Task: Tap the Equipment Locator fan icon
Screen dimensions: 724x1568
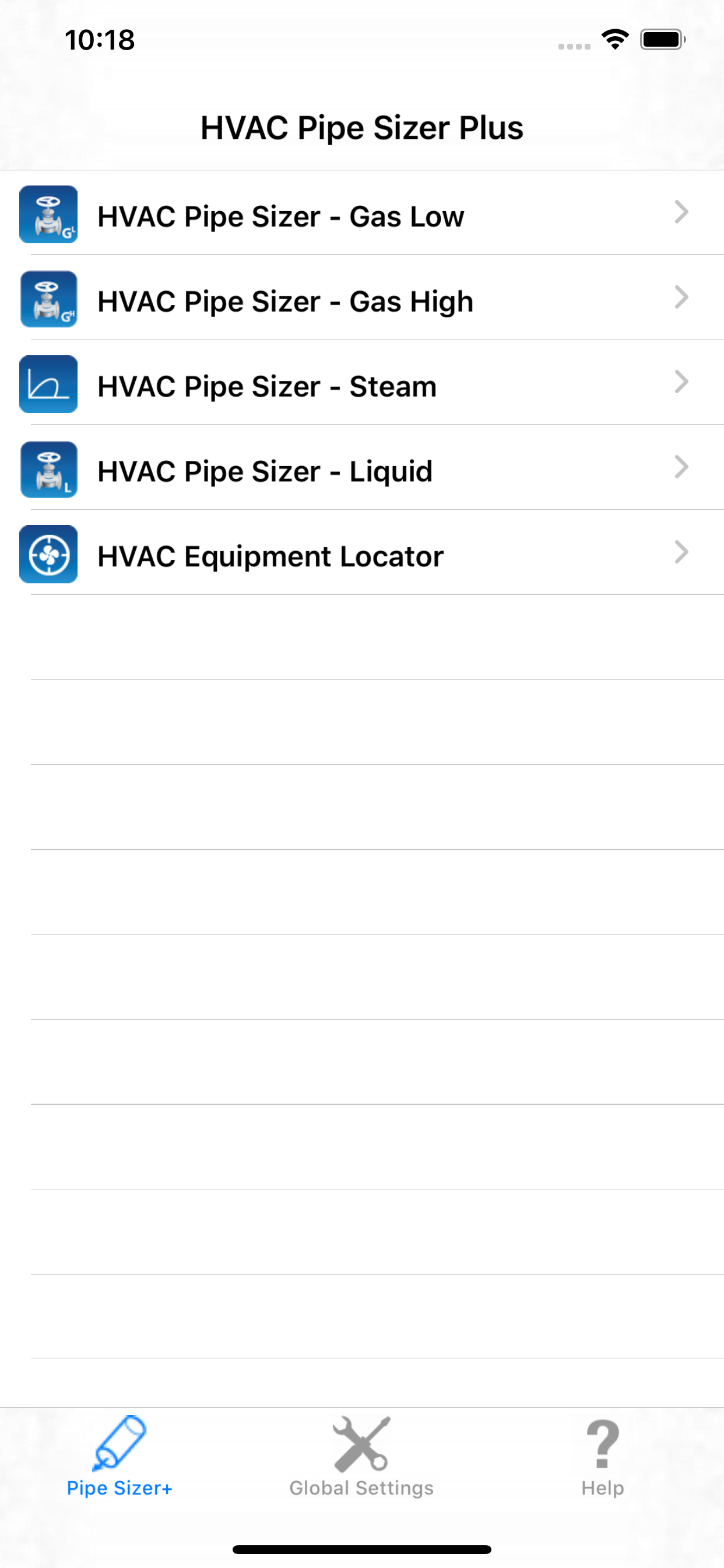Action: point(48,554)
